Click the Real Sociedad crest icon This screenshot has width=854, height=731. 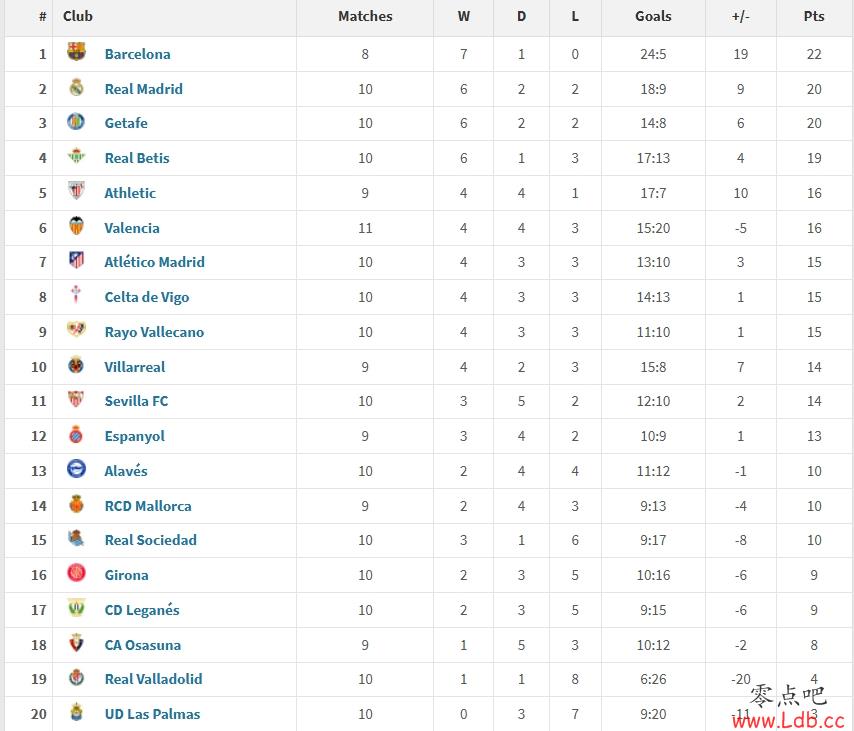click(76, 538)
